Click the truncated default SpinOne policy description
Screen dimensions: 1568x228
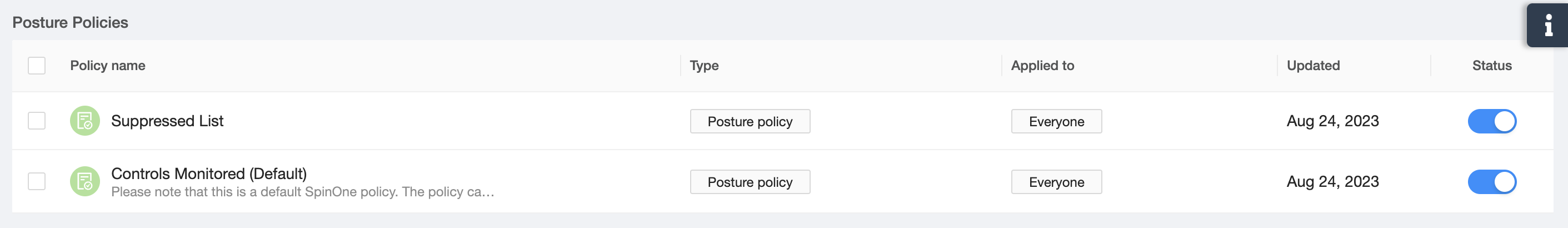coord(302,192)
